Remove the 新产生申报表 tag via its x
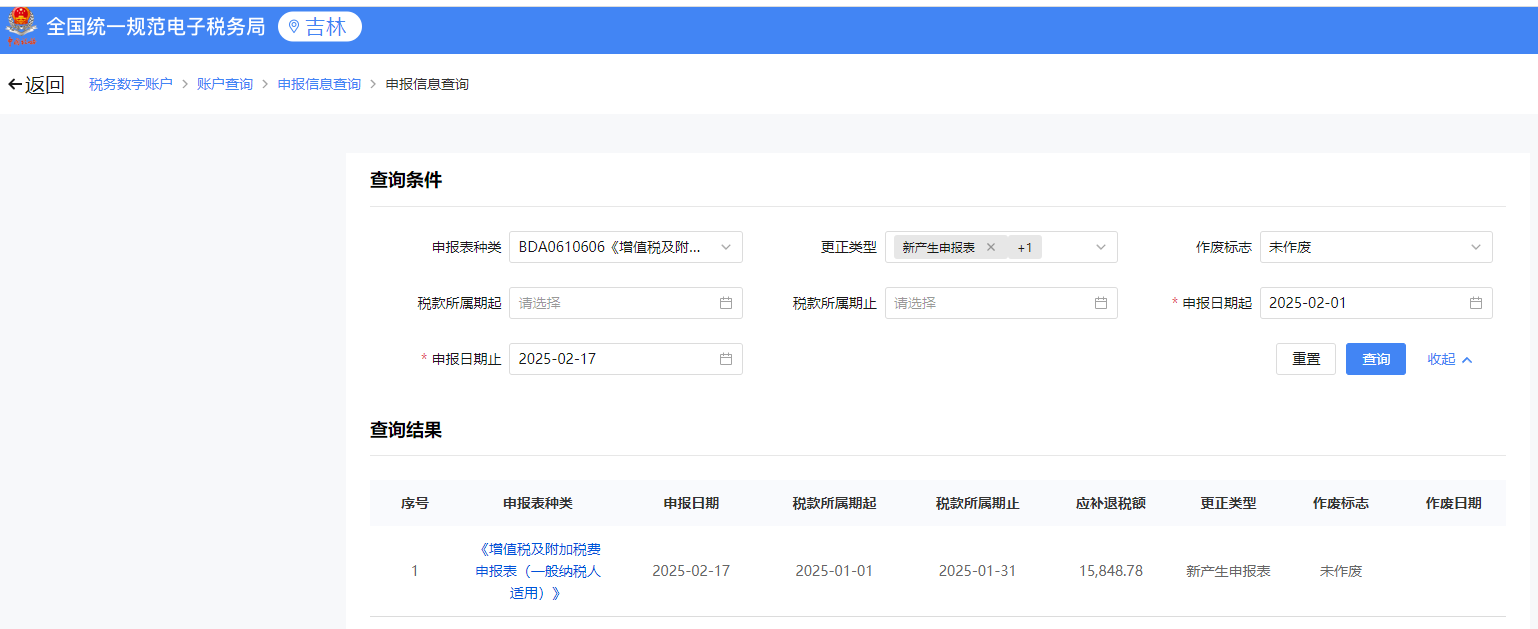 [991, 247]
